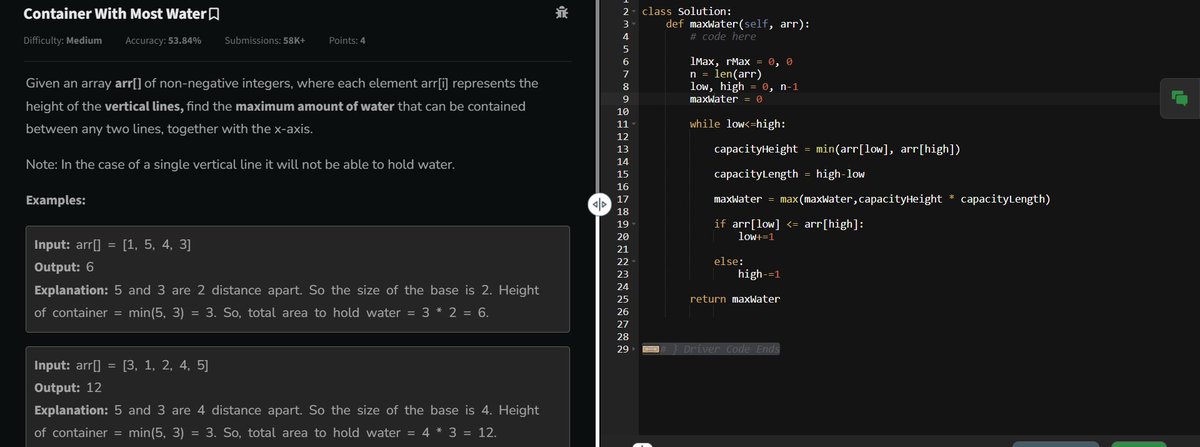The image size is (1200, 447).
Task: Place cursor on 'maxWater = max(...)' line
Action: (x=882, y=199)
